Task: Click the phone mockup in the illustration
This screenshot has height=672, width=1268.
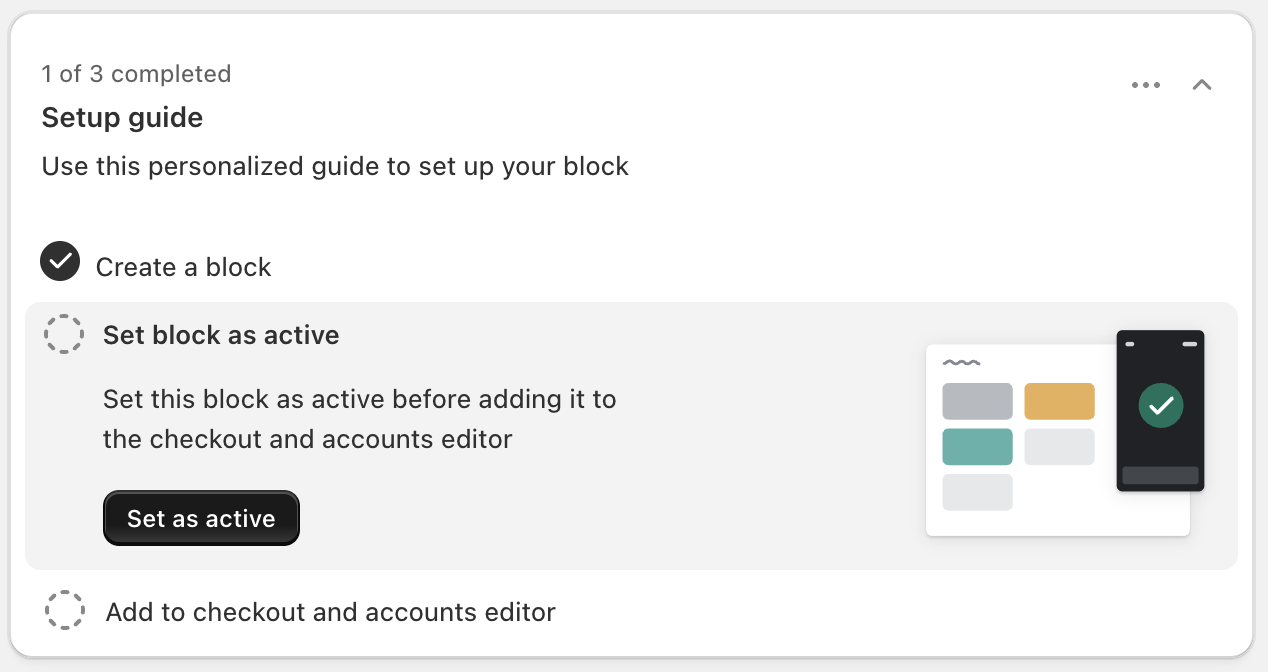Action: tap(1161, 410)
